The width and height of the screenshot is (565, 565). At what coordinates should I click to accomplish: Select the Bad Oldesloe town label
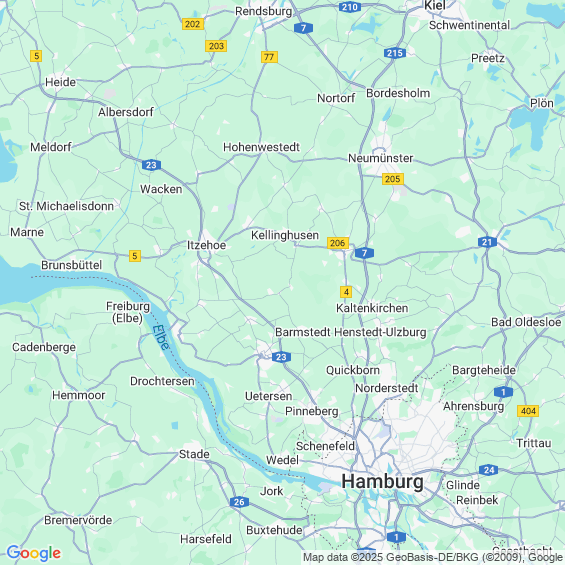click(x=526, y=322)
